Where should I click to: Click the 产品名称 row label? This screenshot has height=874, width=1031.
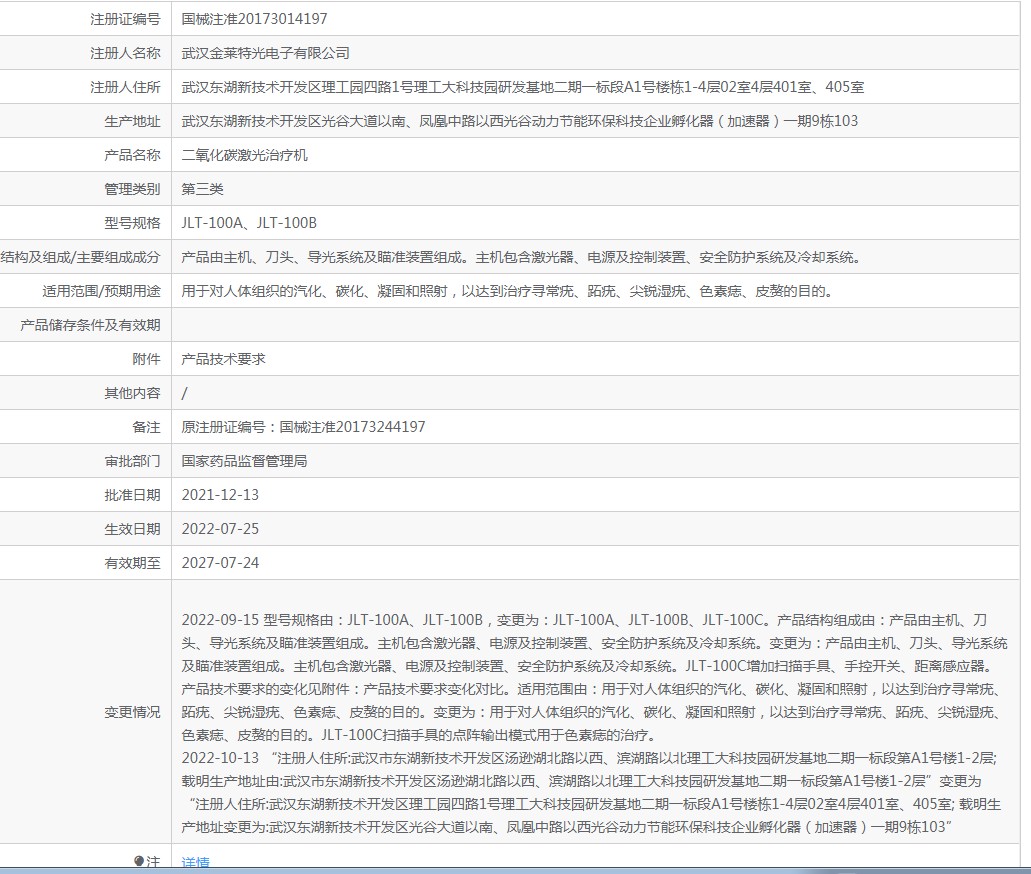coord(132,155)
